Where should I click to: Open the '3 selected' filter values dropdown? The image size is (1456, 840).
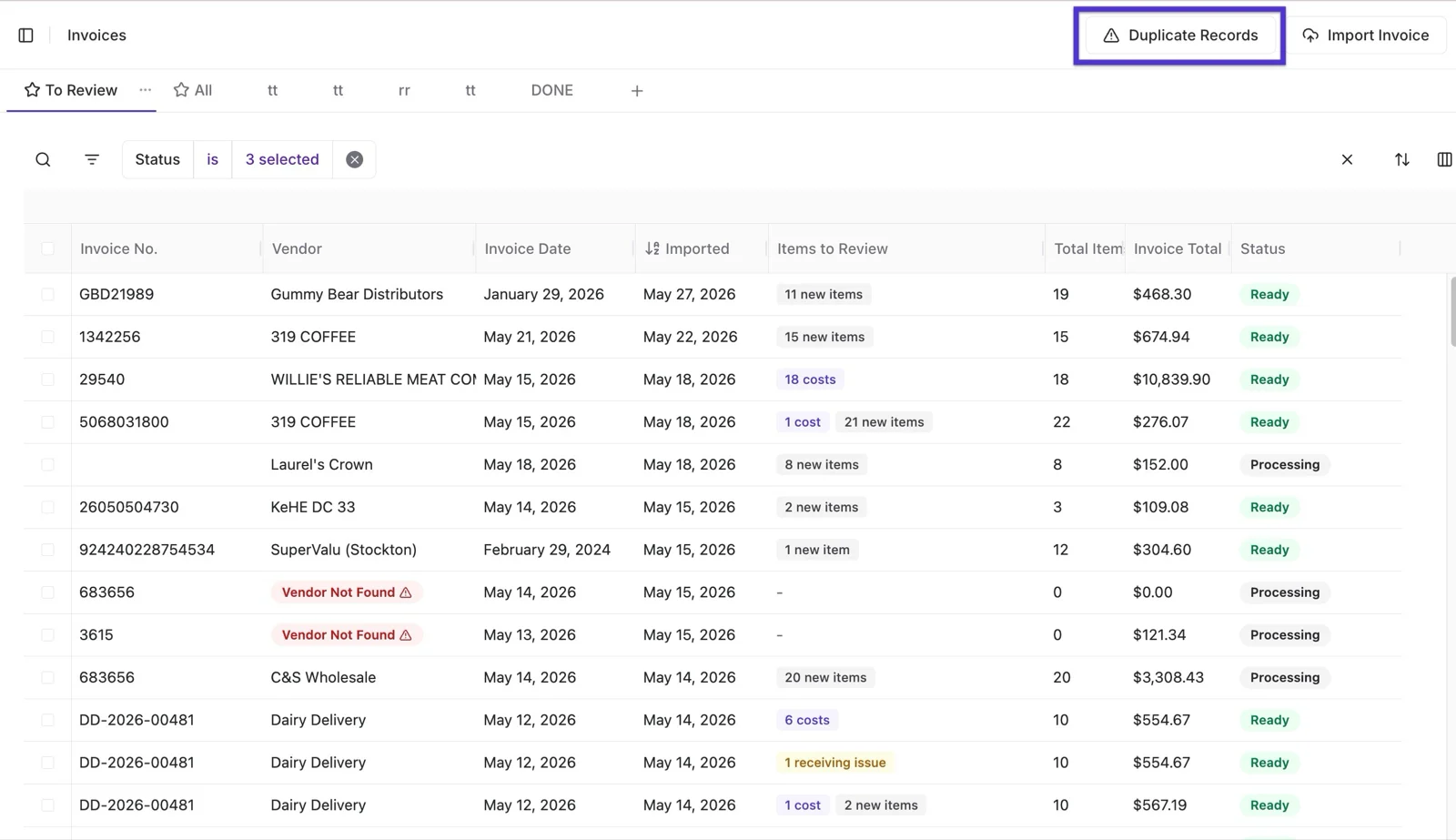click(282, 159)
